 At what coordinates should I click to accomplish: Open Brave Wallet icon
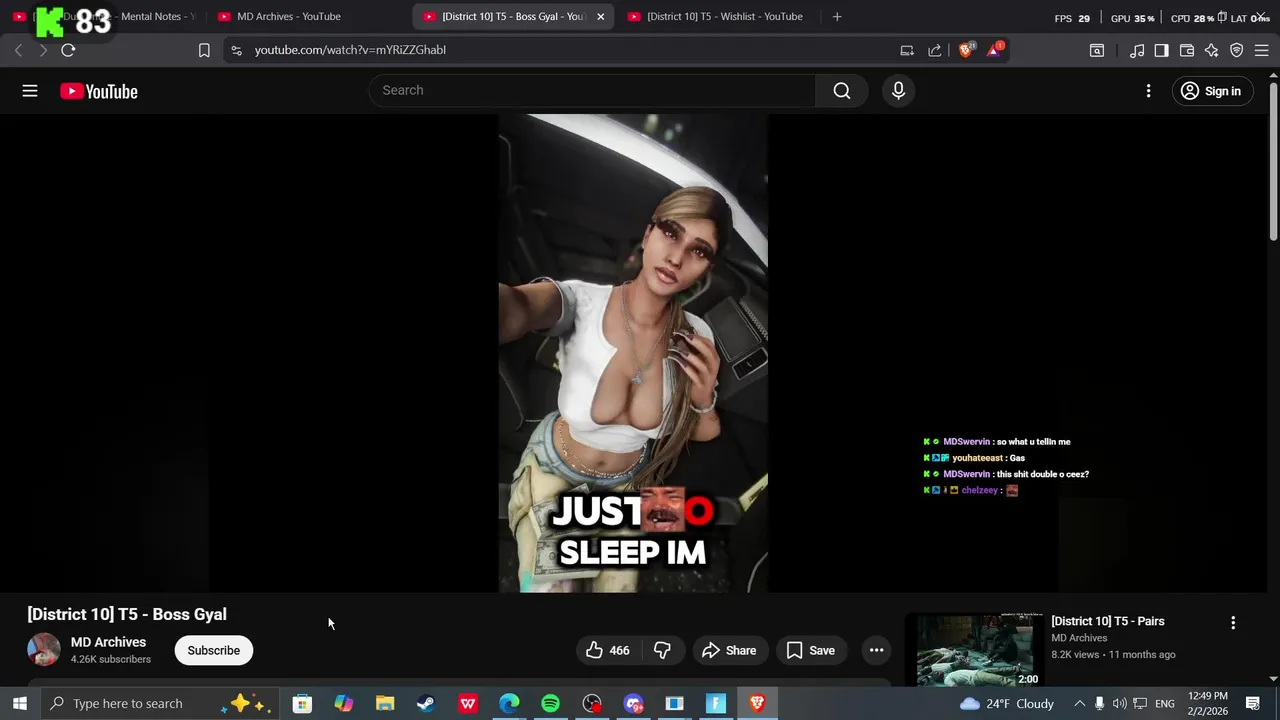point(1187,50)
